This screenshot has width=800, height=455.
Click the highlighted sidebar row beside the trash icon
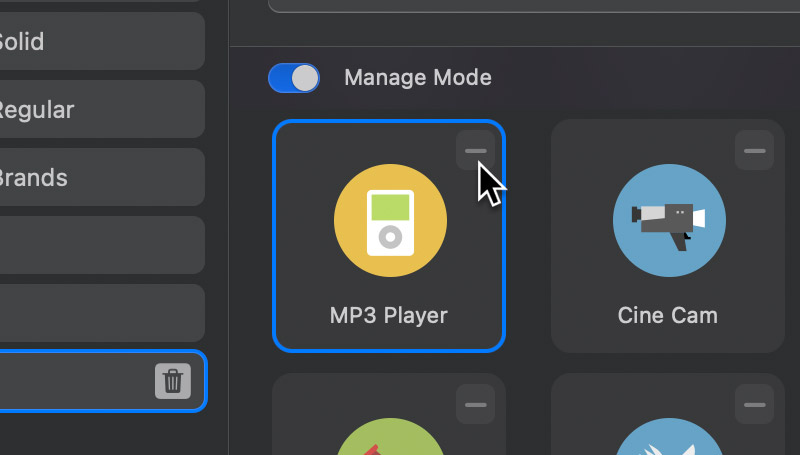tap(70, 381)
